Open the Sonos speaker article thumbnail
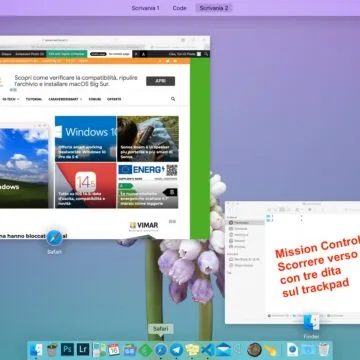This screenshot has width=360, height=360. point(148,139)
